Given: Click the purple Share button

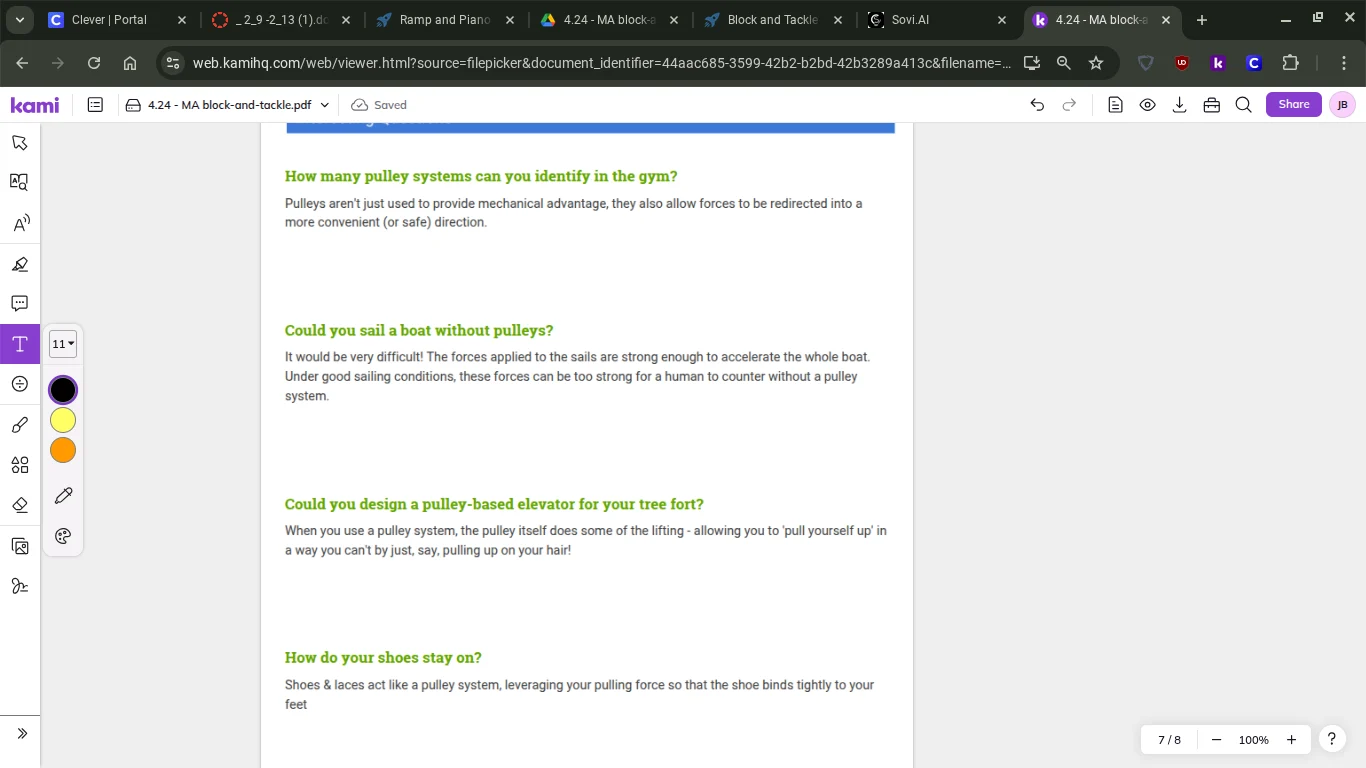Looking at the screenshot, I should tap(1293, 105).
